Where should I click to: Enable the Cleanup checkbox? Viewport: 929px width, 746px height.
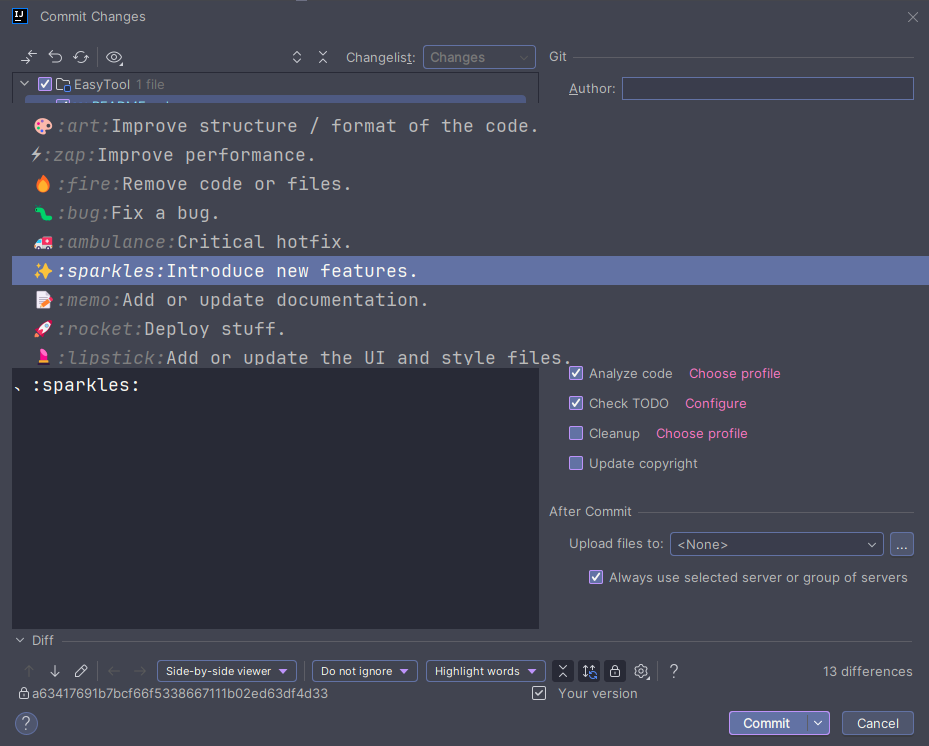coord(576,433)
